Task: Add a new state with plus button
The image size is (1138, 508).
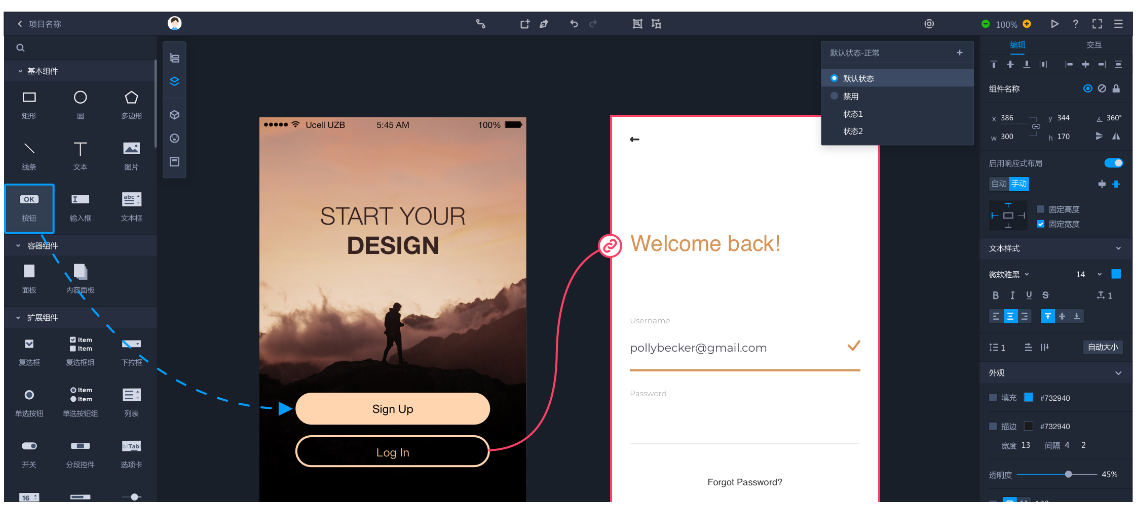Action: (959, 52)
